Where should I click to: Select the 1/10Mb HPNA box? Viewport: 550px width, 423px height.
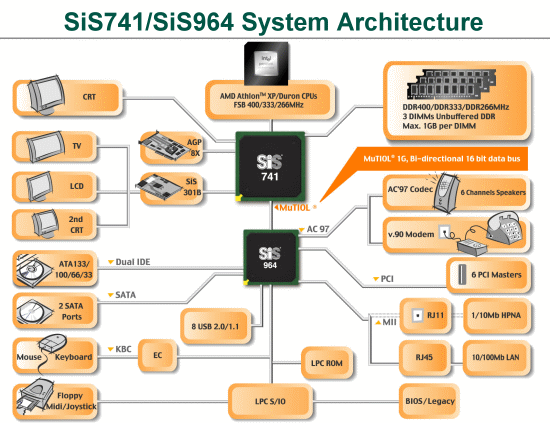pos(496,315)
